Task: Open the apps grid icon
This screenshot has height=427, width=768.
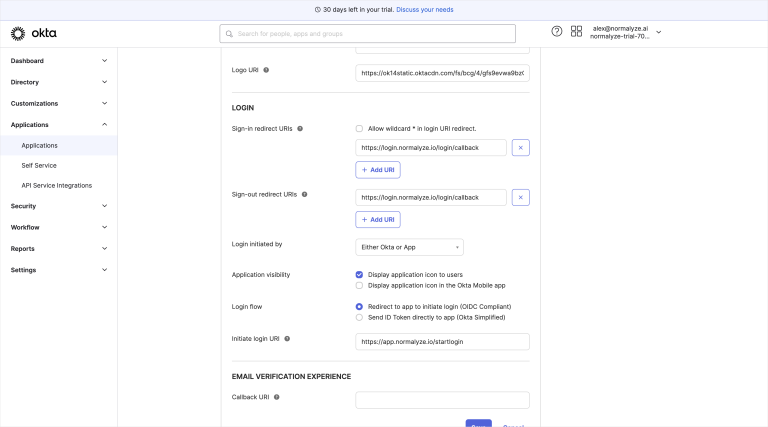Action: pos(576,32)
